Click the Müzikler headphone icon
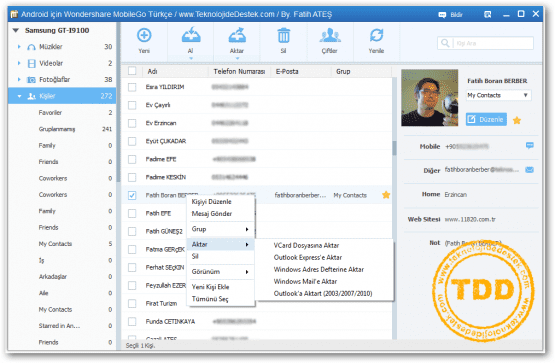555x363 pixels. pyautogui.click(x=32, y=47)
